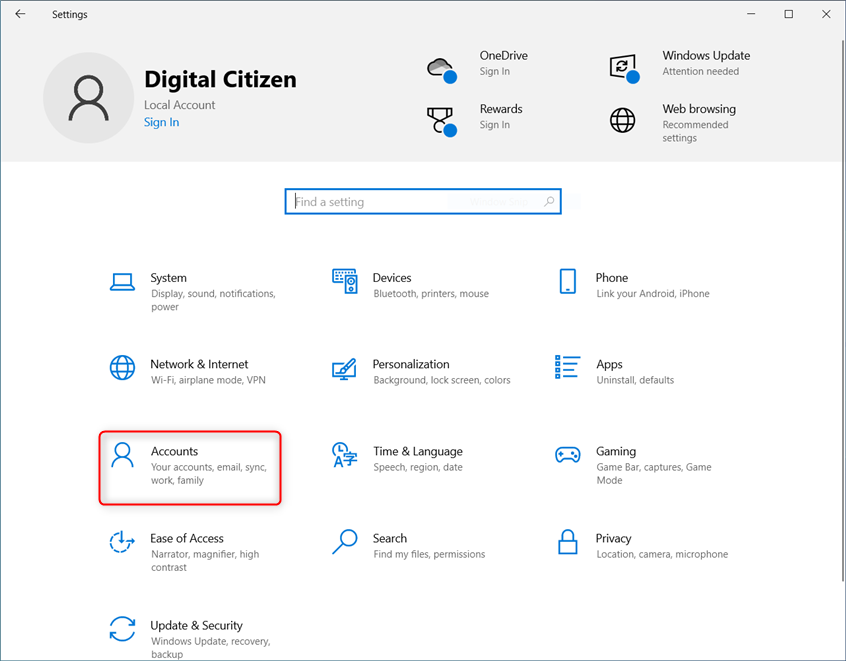Click 'Wi-Fi, airplane mode, VPN' description
Image resolution: width=846 pixels, height=661 pixels.
208,380
